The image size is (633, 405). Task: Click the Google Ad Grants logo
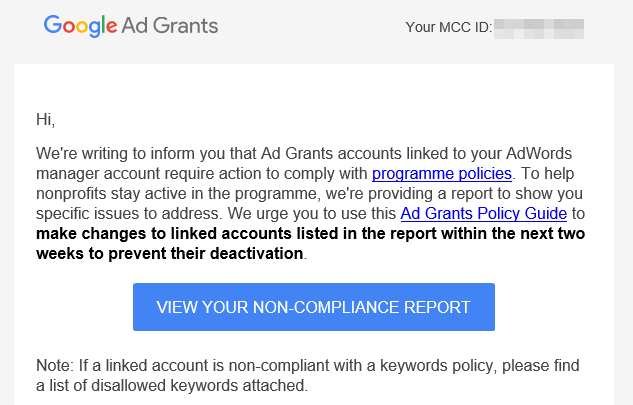point(130,26)
